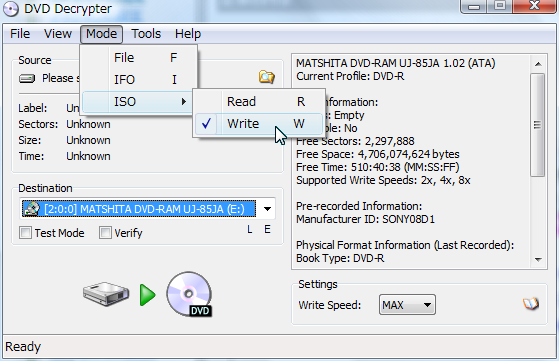Close the open Mode menu
The width and height of the screenshot is (559, 361).
coord(102,34)
